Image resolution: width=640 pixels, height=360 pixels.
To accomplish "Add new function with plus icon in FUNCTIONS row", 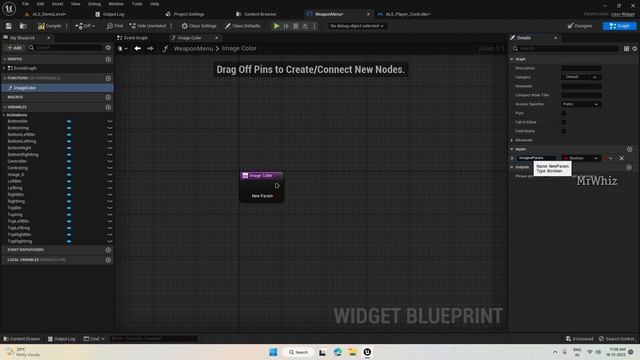I will [108, 78].
